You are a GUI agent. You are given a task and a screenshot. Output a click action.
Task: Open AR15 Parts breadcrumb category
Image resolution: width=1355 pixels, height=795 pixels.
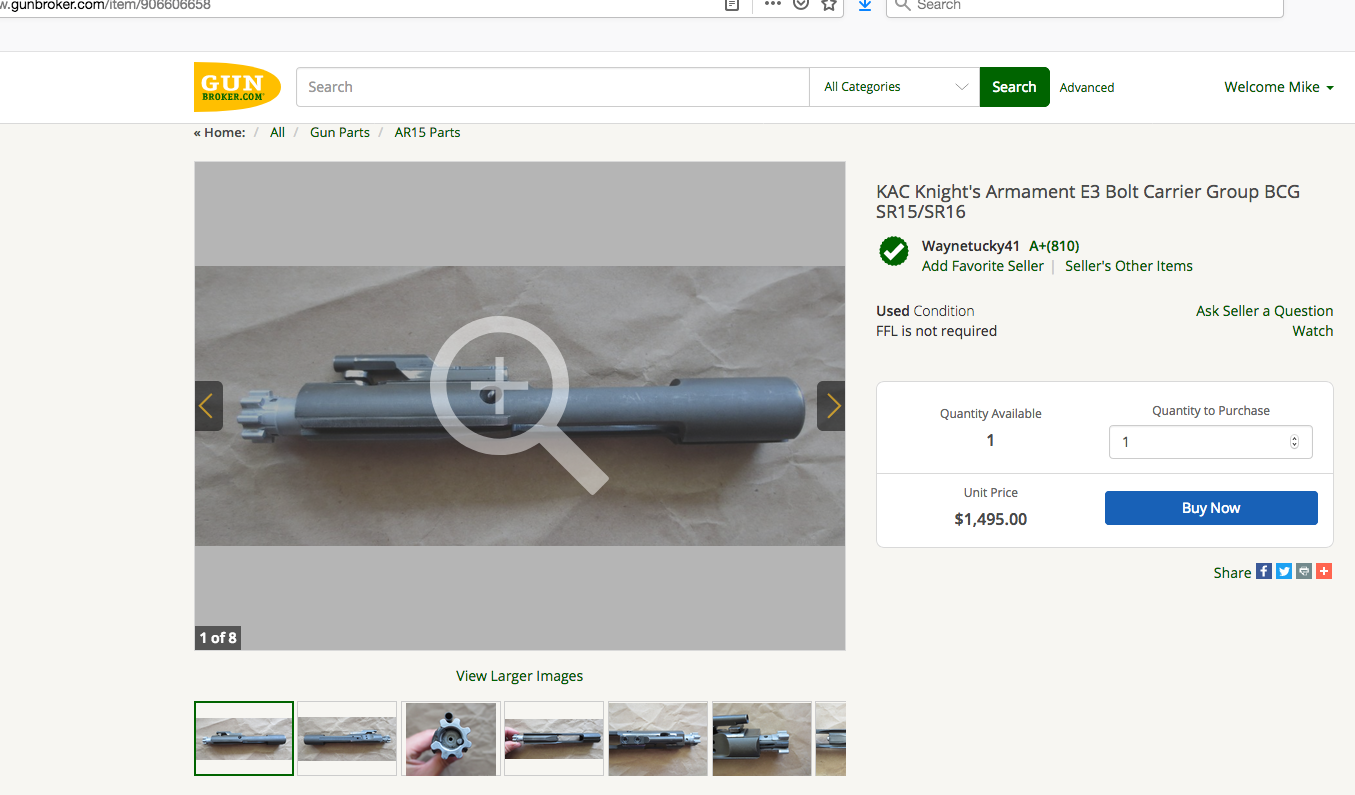[427, 132]
